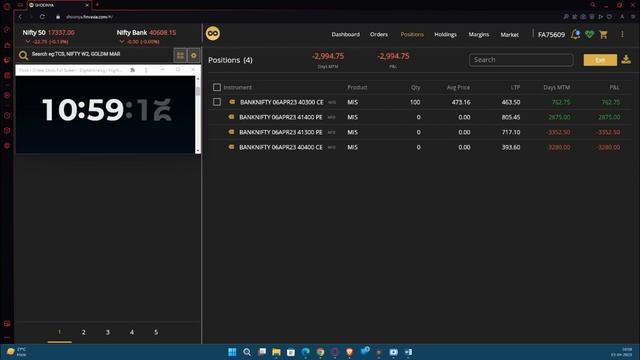Switch to watchlist tab 2

(x=84, y=332)
